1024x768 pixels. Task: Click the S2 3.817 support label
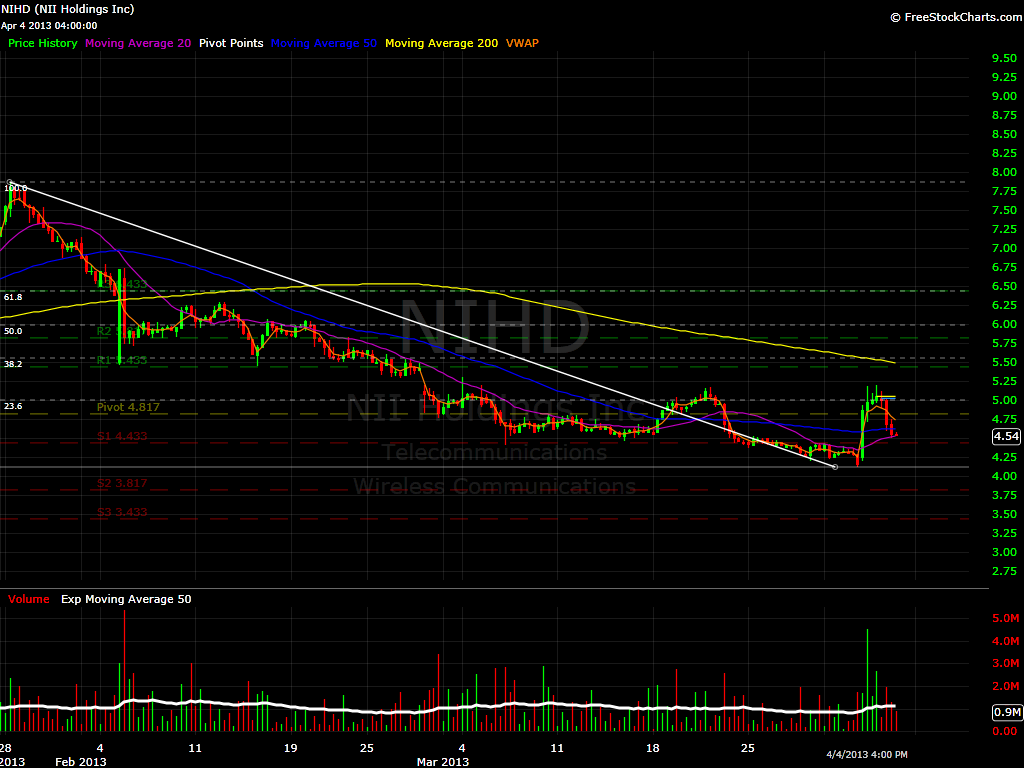[122, 483]
